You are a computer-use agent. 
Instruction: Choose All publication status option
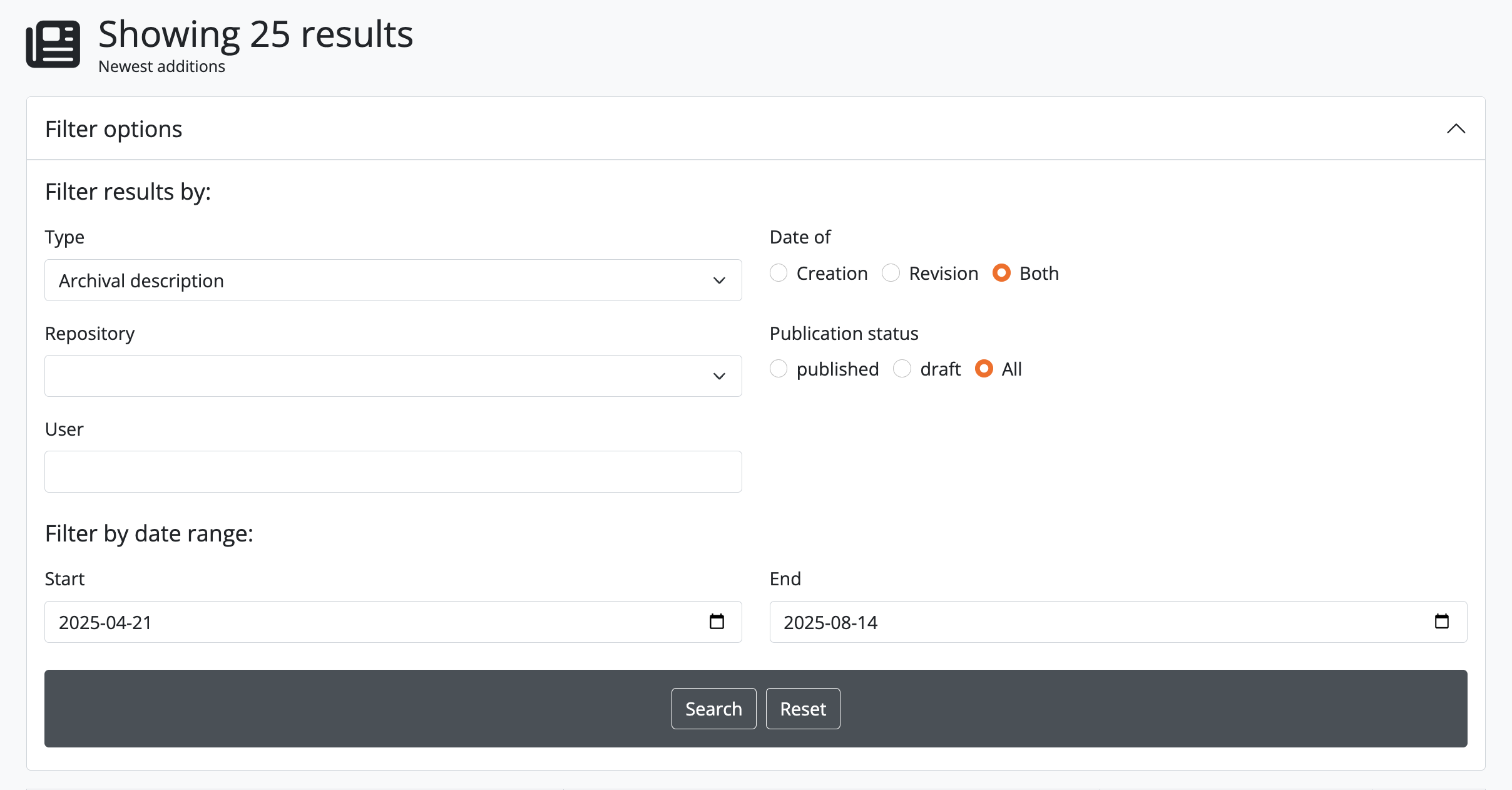[x=984, y=369]
